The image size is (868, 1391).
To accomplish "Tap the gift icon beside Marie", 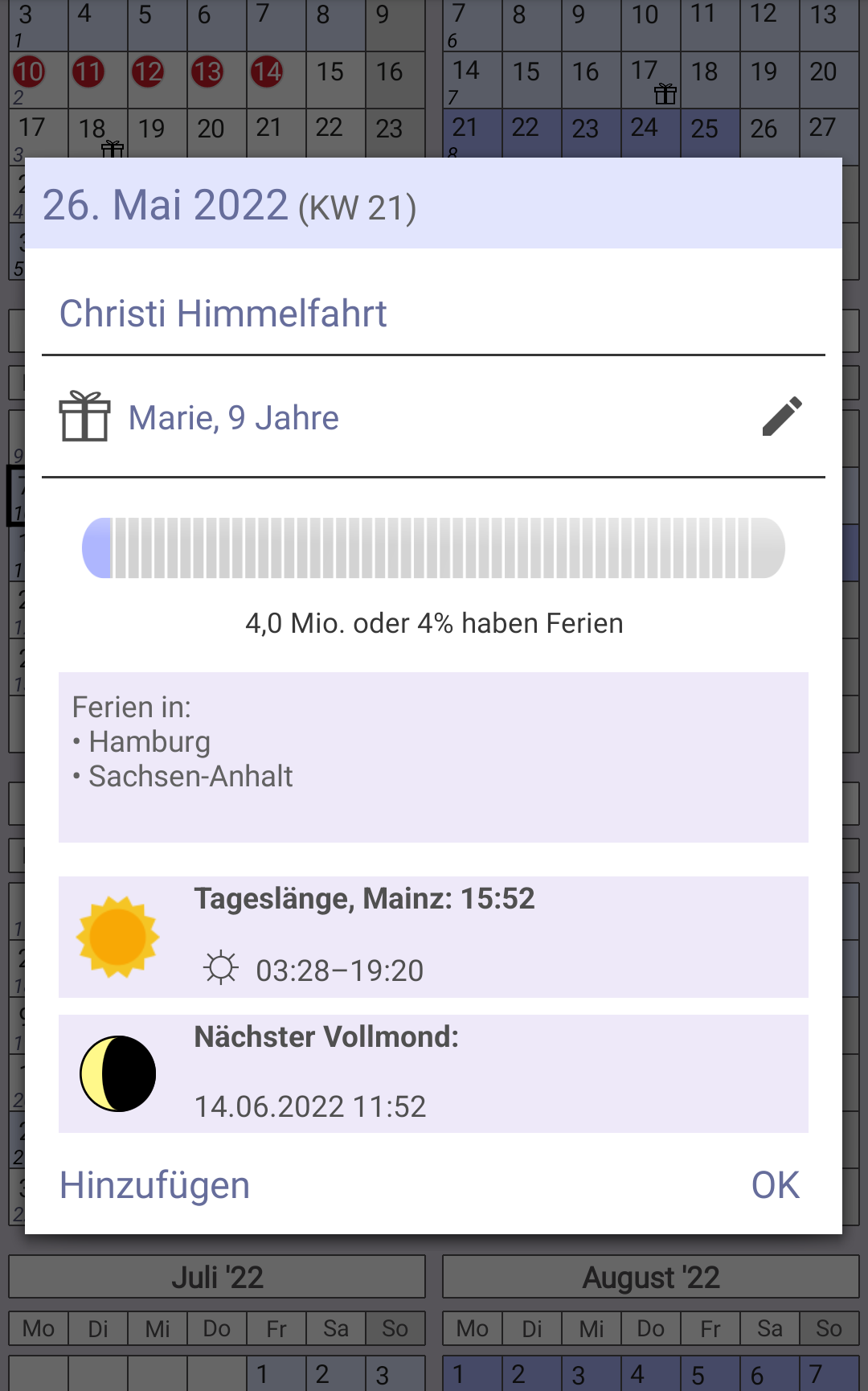I will point(84,416).
